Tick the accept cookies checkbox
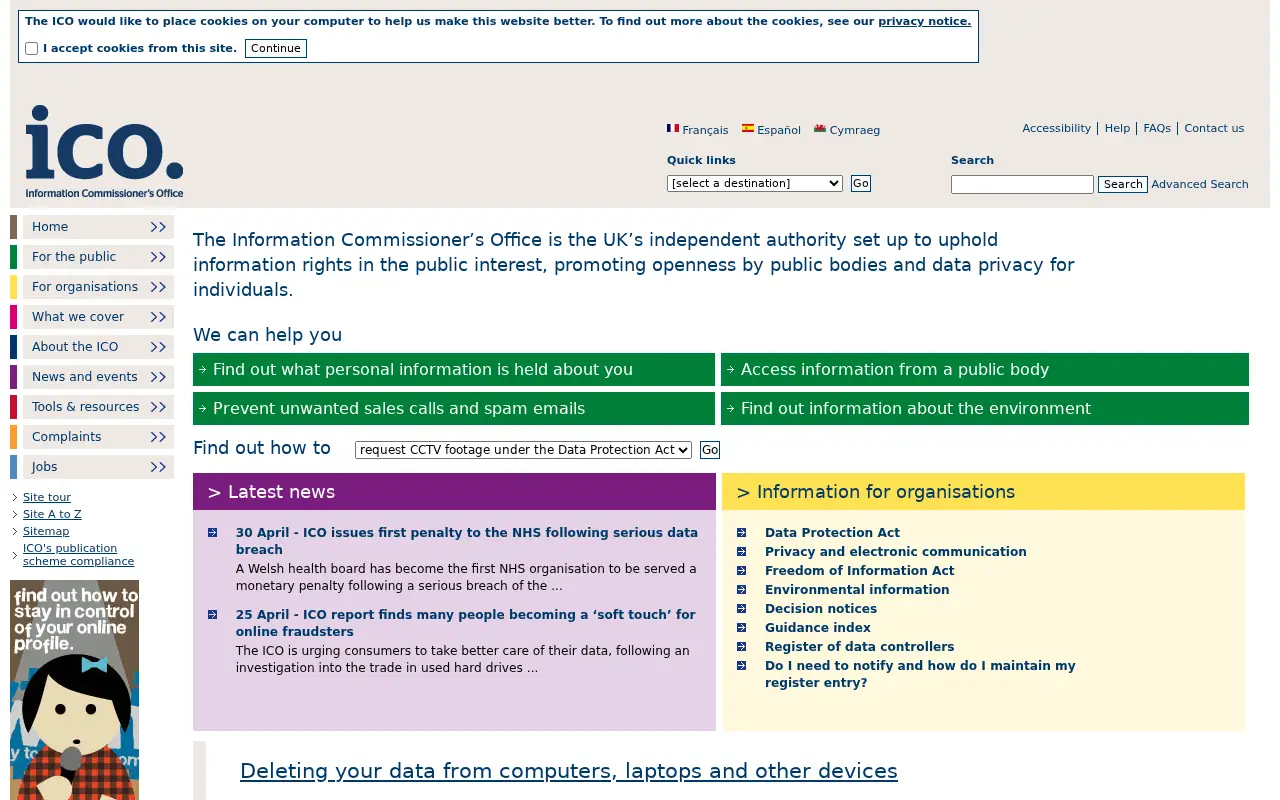Screen dimensions: 1280x800 (32, 48)
